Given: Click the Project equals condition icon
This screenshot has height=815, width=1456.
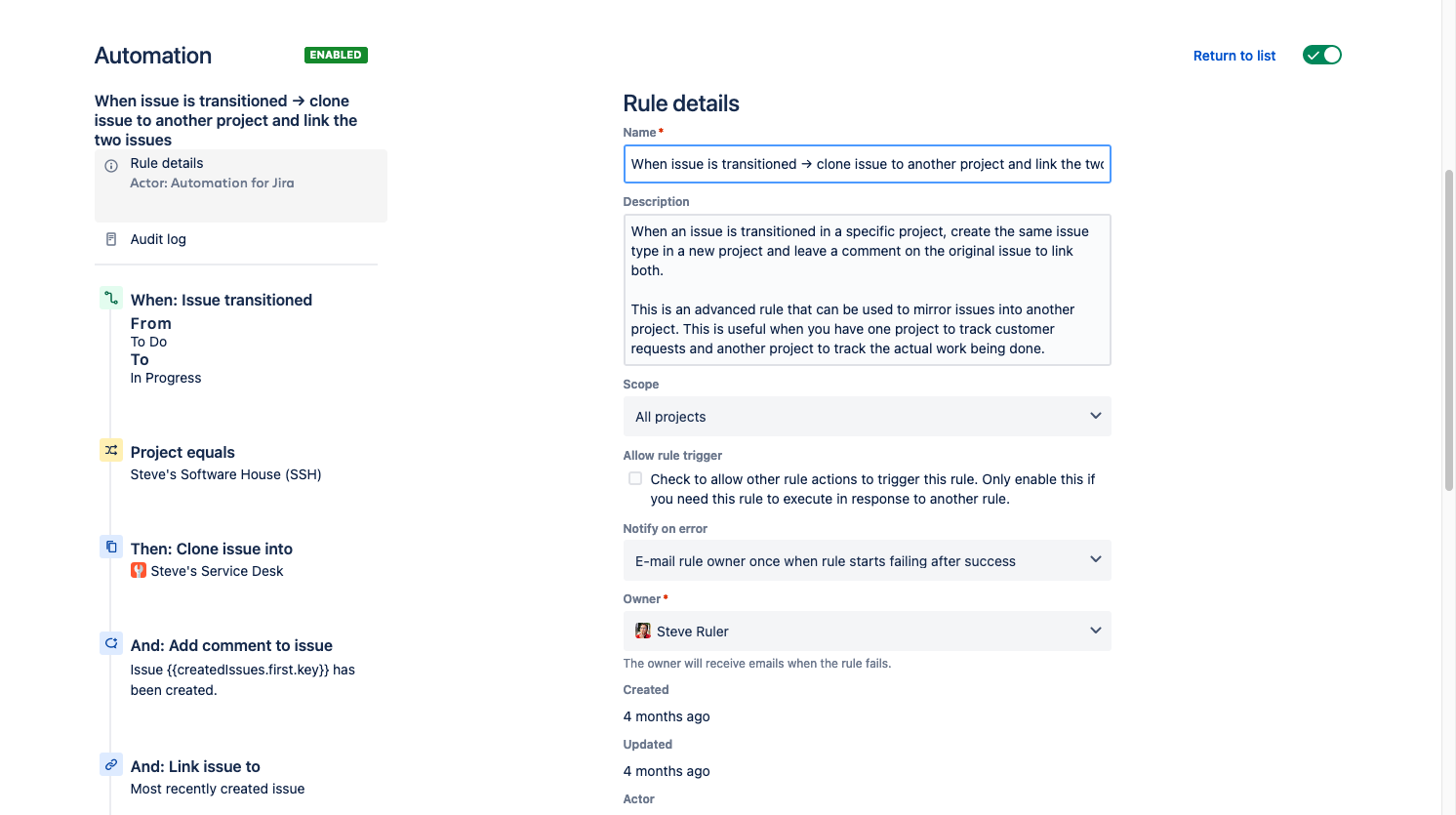Looking at the screenshot, I should pyautogui.click(x=111, y=450).
